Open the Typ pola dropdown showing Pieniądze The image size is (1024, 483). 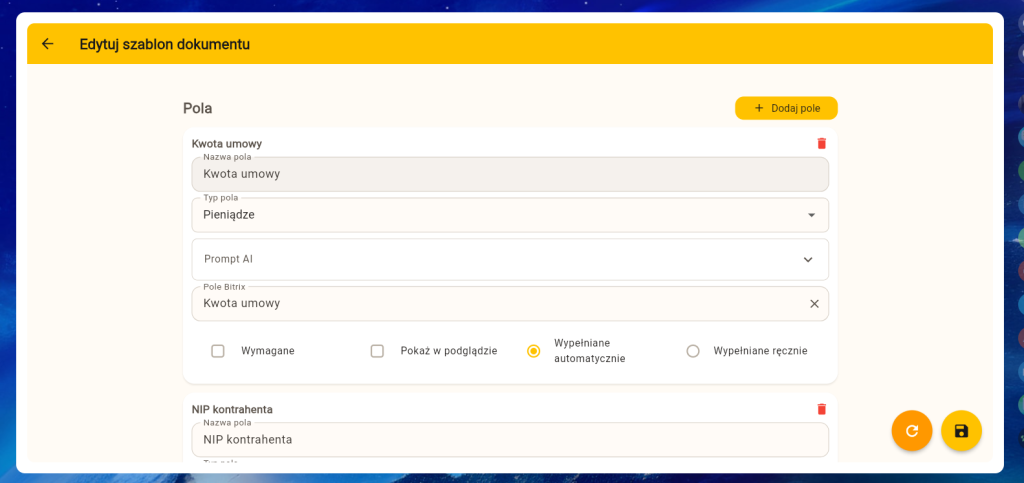point(509,215)
